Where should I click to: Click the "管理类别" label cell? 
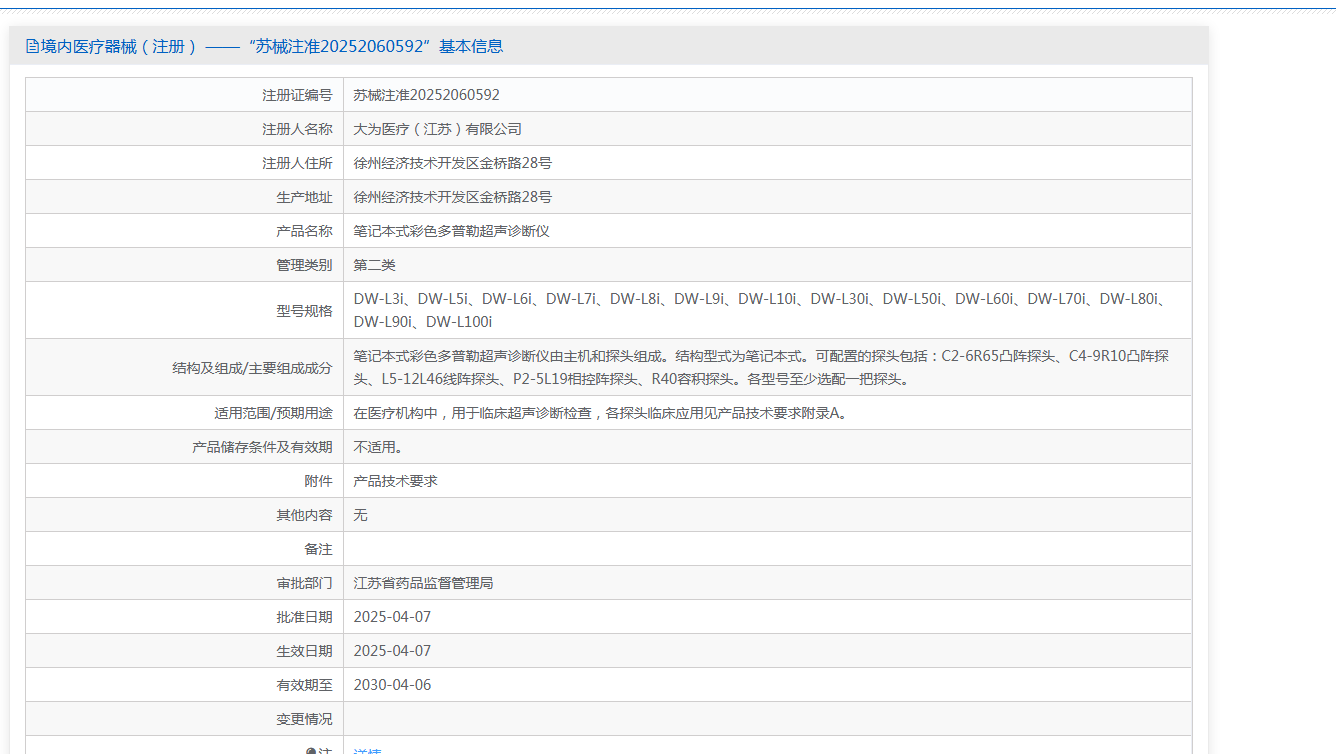coord(185,265)
